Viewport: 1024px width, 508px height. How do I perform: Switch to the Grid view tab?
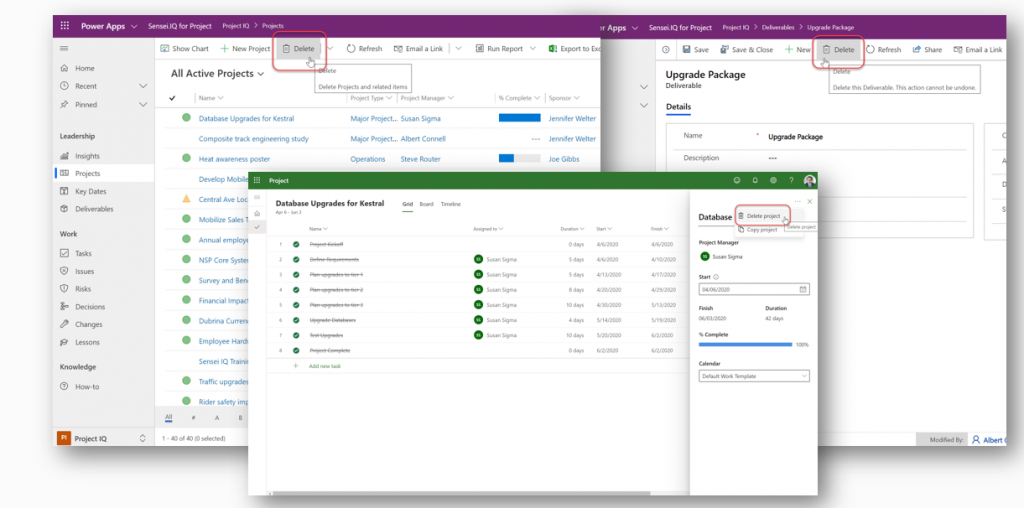408,204
